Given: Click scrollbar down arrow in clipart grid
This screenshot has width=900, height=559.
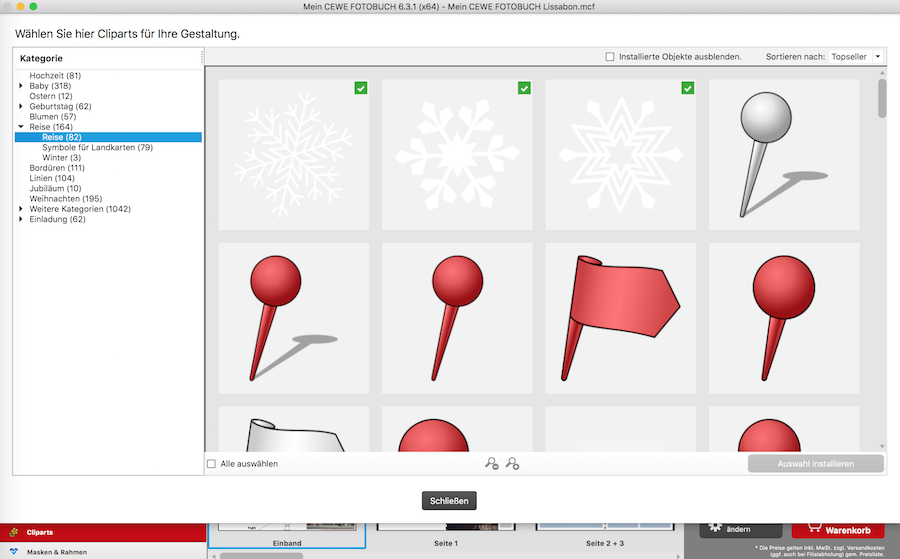Looking at the screenshot, I should [882, 446].
